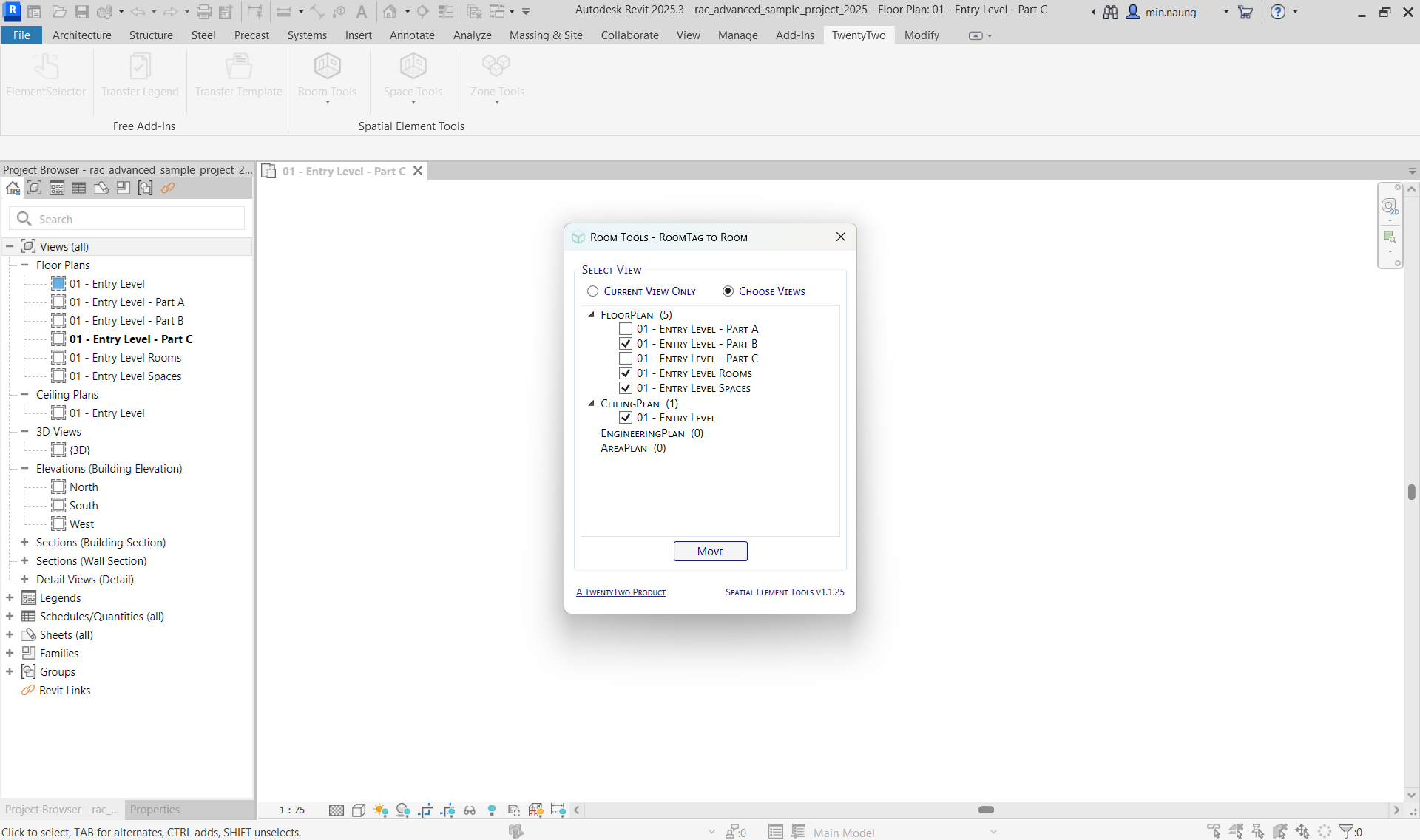The height and width of the screenshot is (840, 1420).
Task: Toggle Crop View icon in bottom bar
Action: point(425,810)
